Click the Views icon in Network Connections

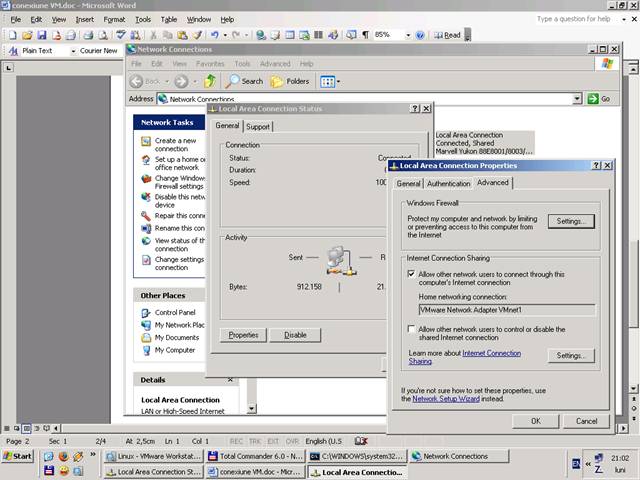327,82
